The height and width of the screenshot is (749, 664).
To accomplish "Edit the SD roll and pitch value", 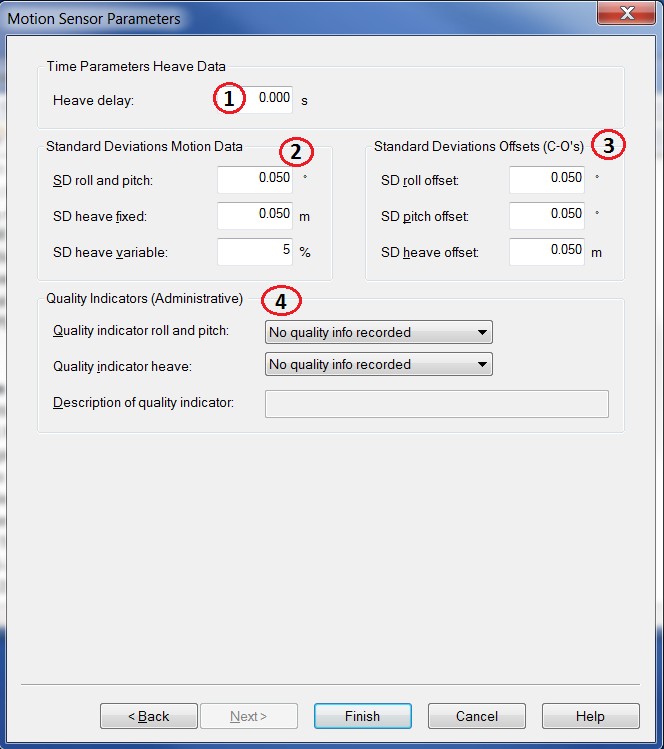I will (255, 180).
